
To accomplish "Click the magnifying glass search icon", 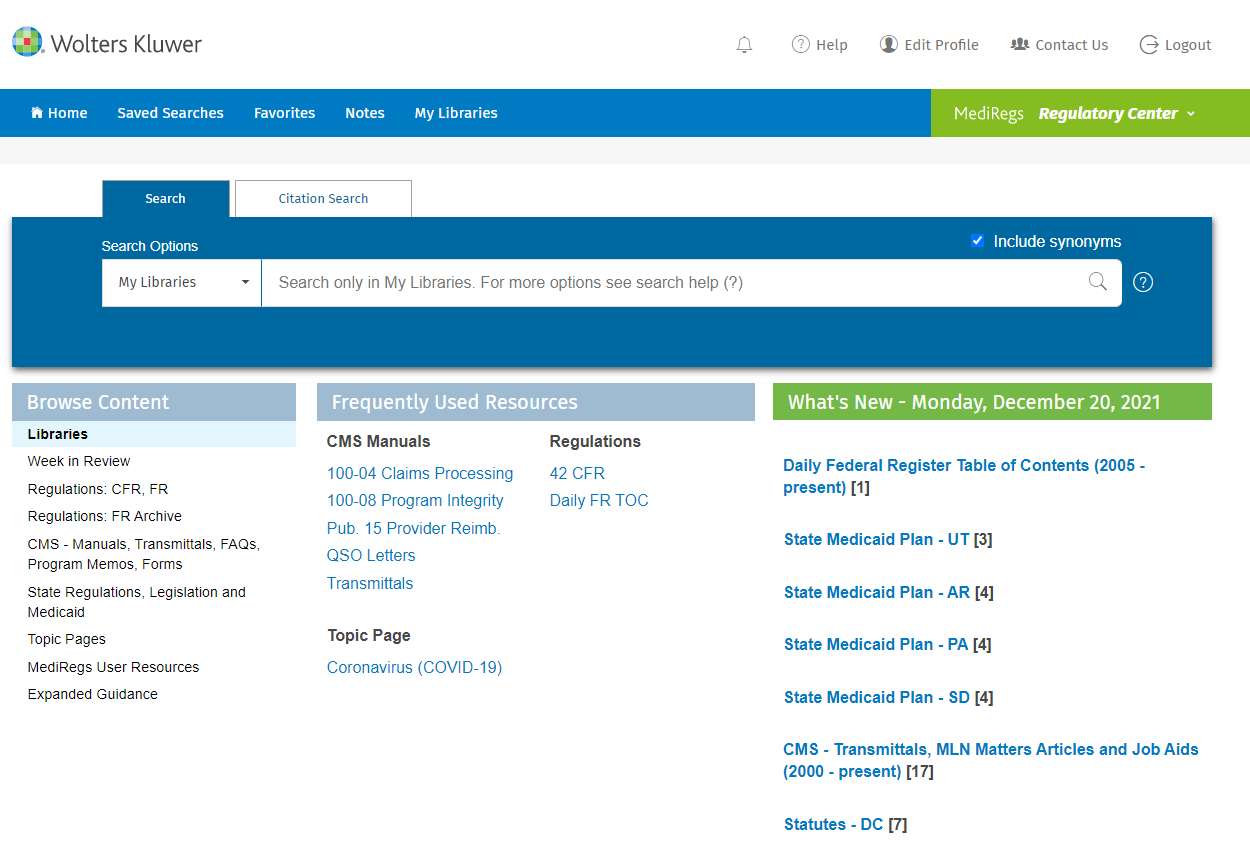I will (x=1097, y=282).
